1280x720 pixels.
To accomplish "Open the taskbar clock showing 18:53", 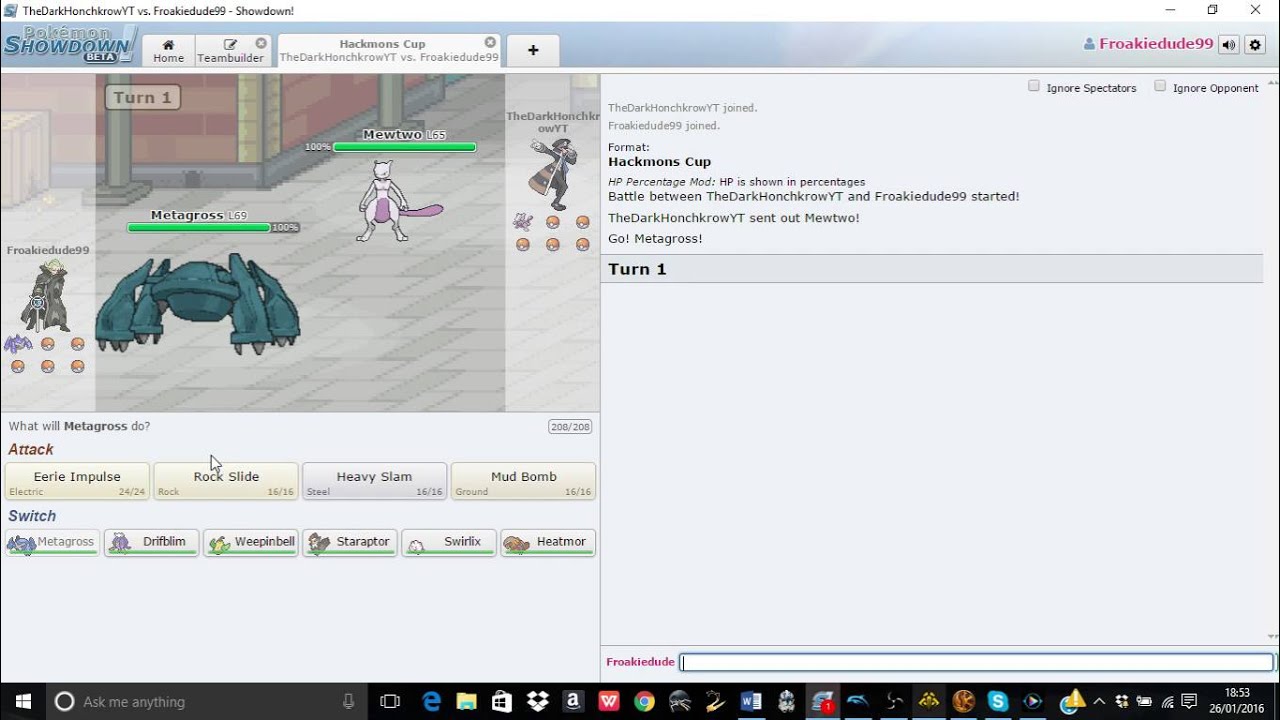I will click(1237, 702).
